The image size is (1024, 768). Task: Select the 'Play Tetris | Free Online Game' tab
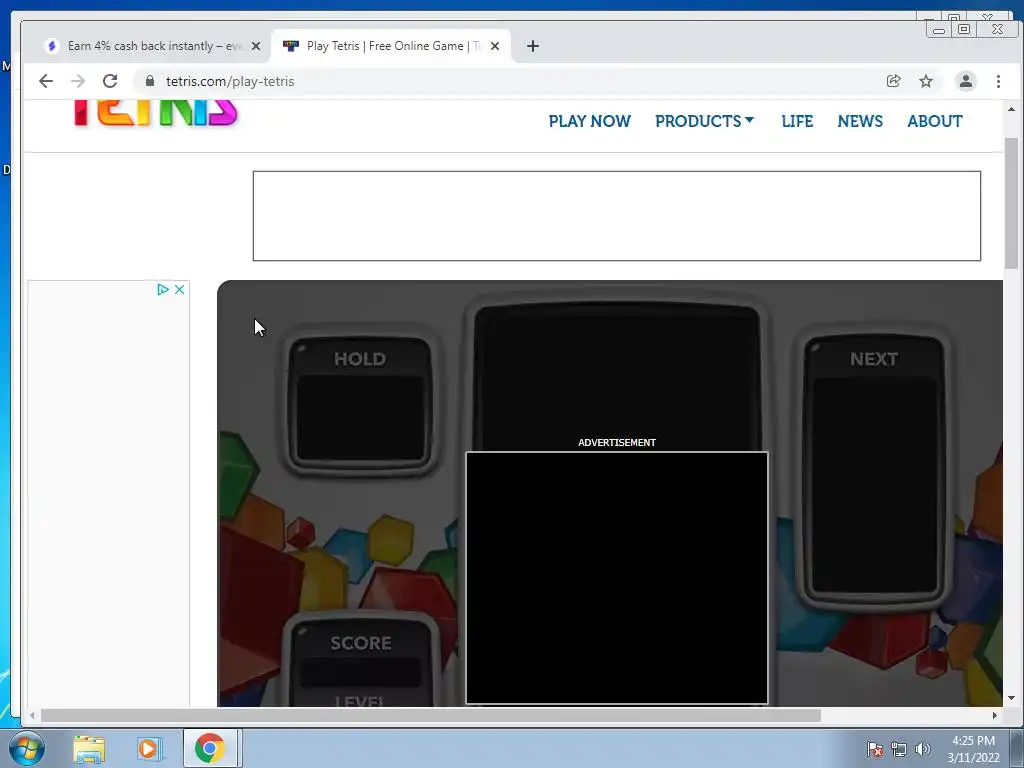[x=391, y=46]
